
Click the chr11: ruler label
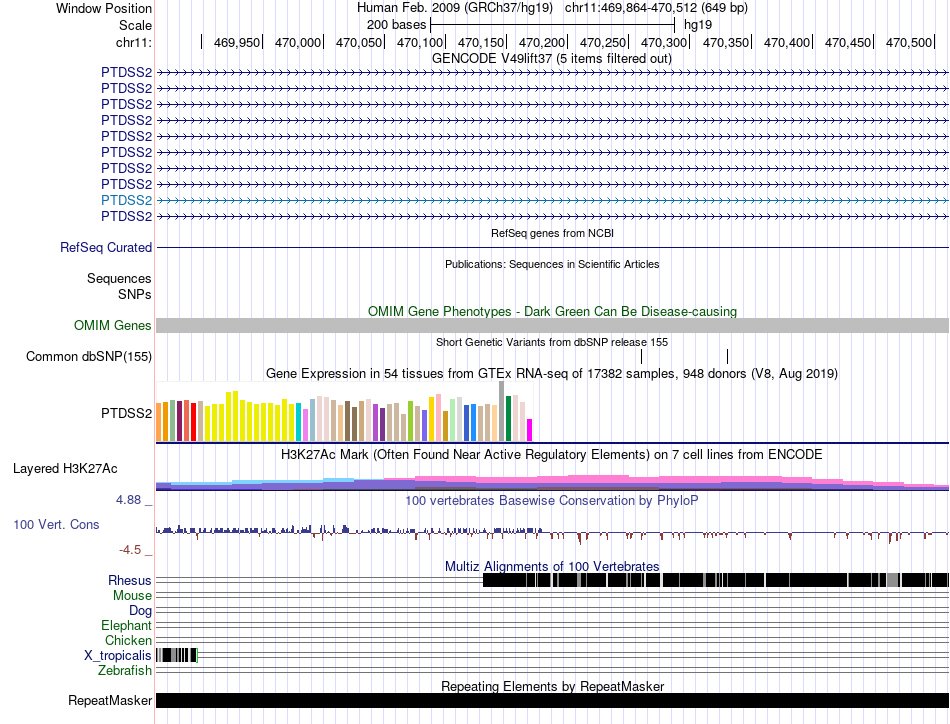[x=134, y=42]
